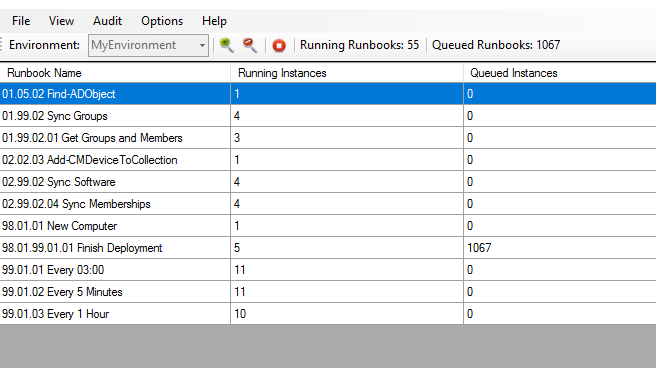This screenshot has height=368, width=656.
Task: Open the View menu
Action: [61, 21]
